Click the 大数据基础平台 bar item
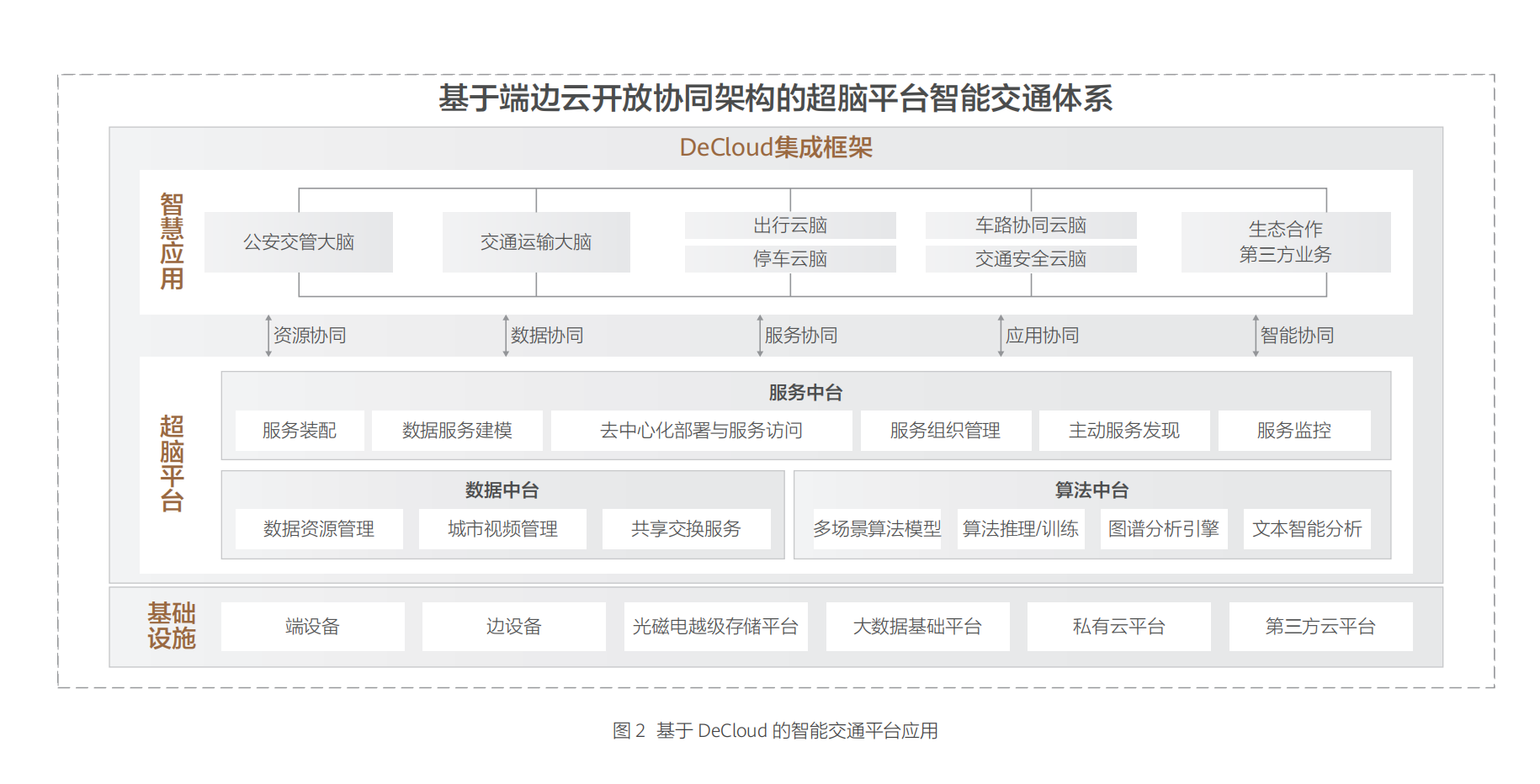This screenshot has height=784, width=1540. [916, 627]
